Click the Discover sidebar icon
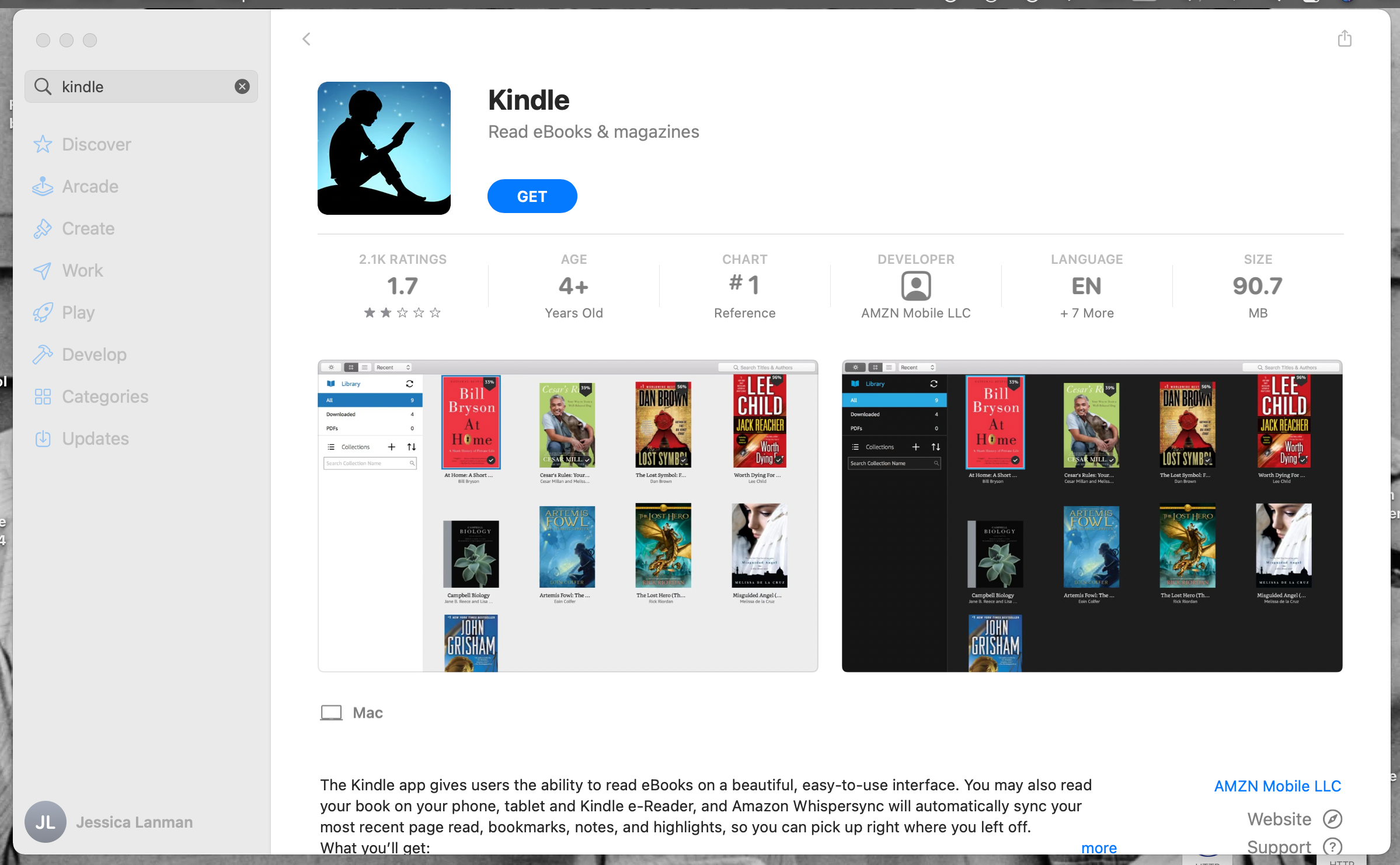1400x865 pixels. pyautogui.click(x=43, y=144)
